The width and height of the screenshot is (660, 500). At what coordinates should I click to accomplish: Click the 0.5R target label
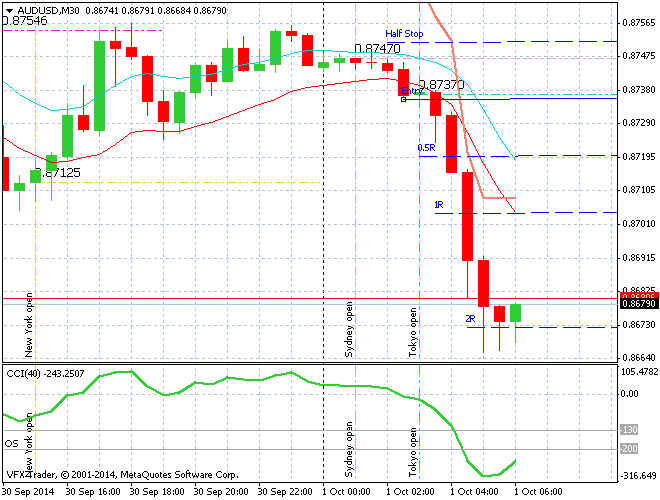pos(426,147)
